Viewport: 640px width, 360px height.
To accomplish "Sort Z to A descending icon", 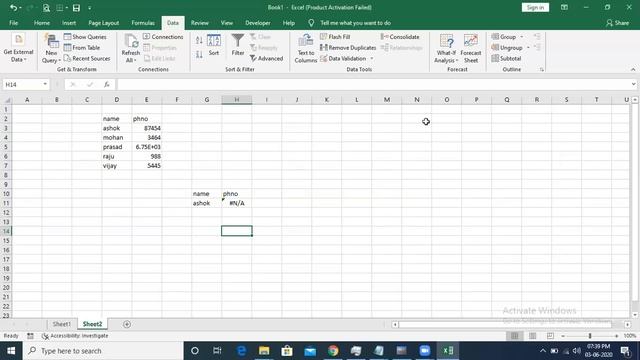I will (199, 54).
